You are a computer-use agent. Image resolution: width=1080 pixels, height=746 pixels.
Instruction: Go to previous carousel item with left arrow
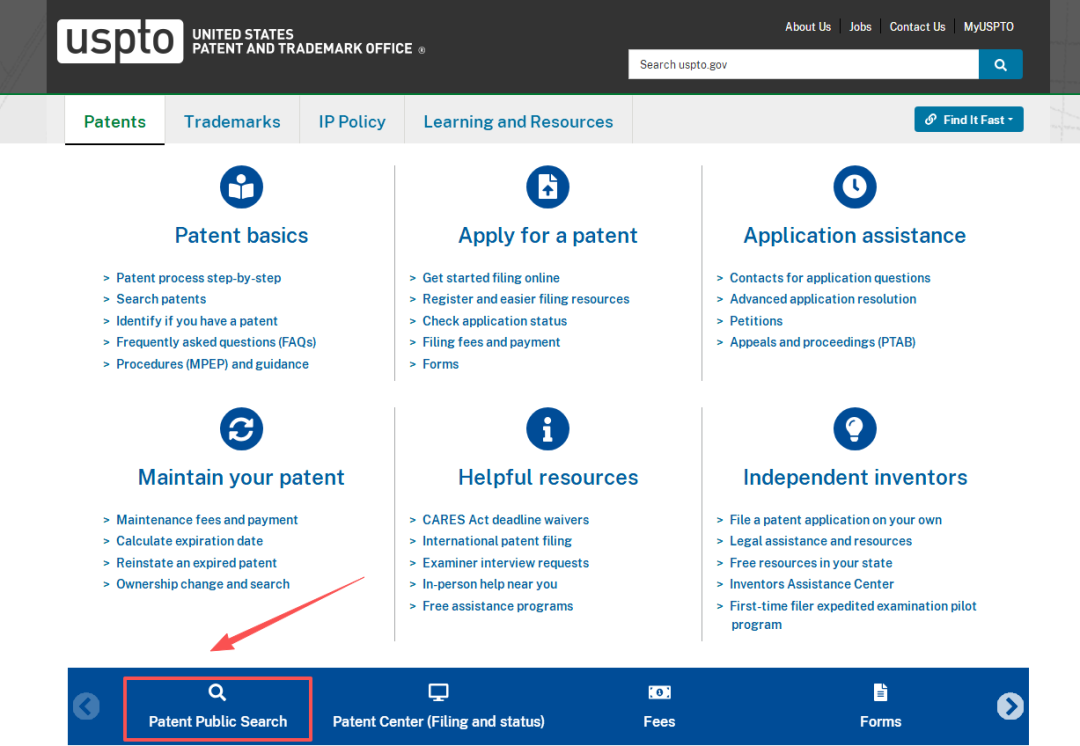(x=87, y=706)
